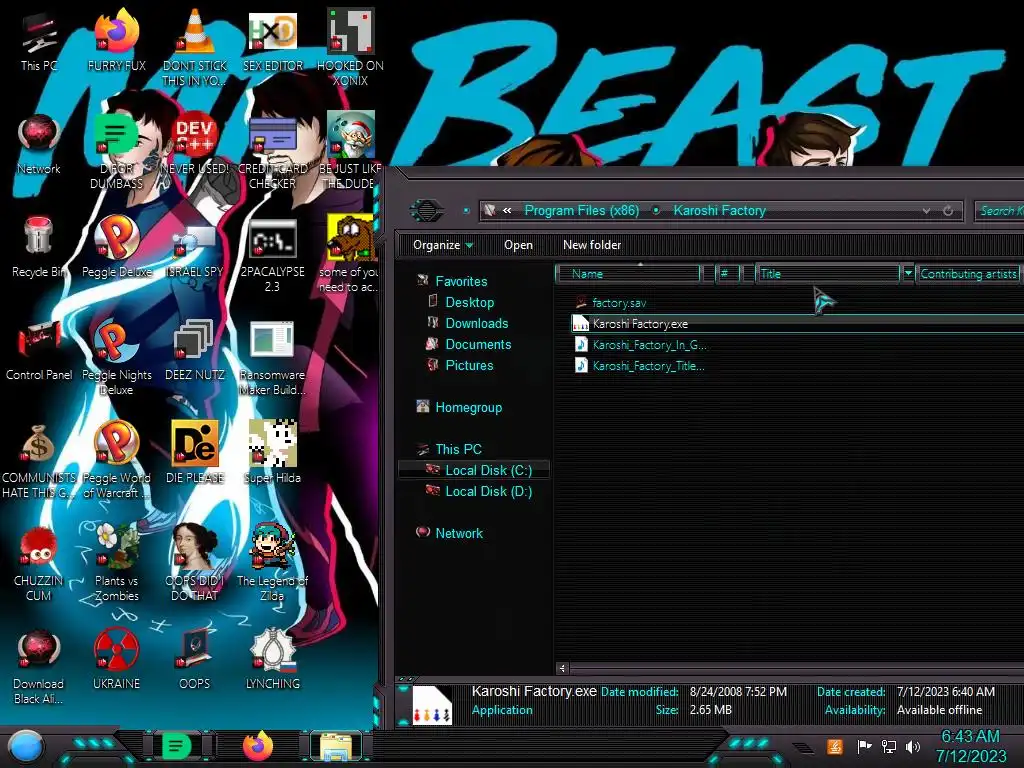Click the Karoshi Factory breadcrumb

click(x=719, y=210)
